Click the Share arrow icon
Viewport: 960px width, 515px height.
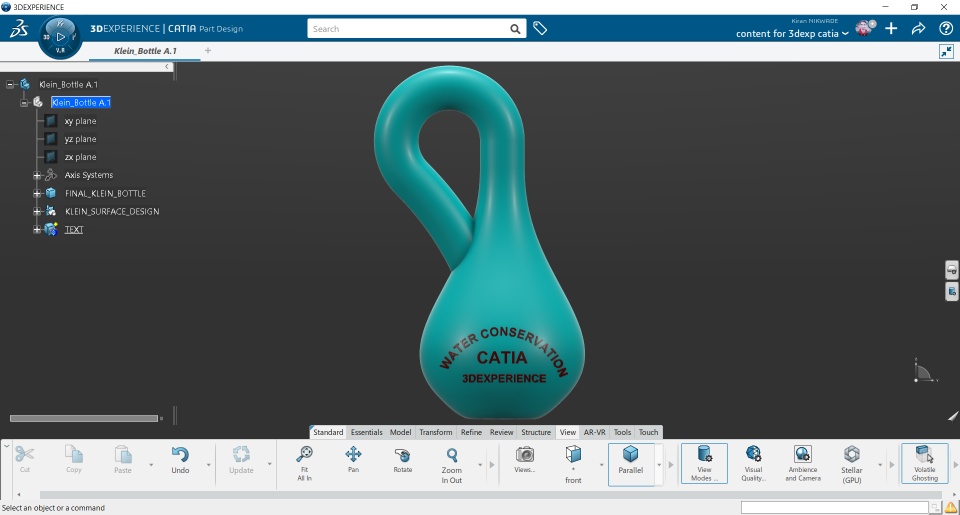(x=918, y=28)
